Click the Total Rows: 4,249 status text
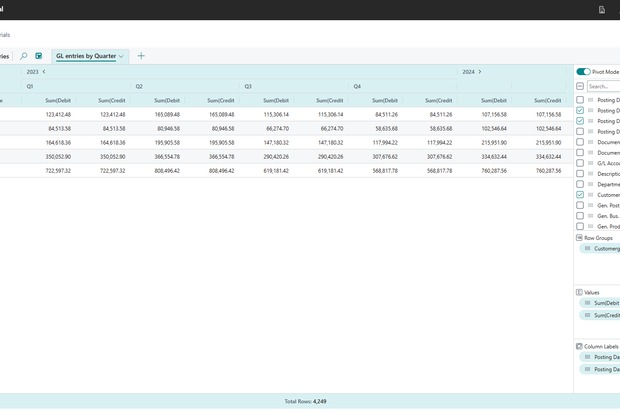 point(306,401)
